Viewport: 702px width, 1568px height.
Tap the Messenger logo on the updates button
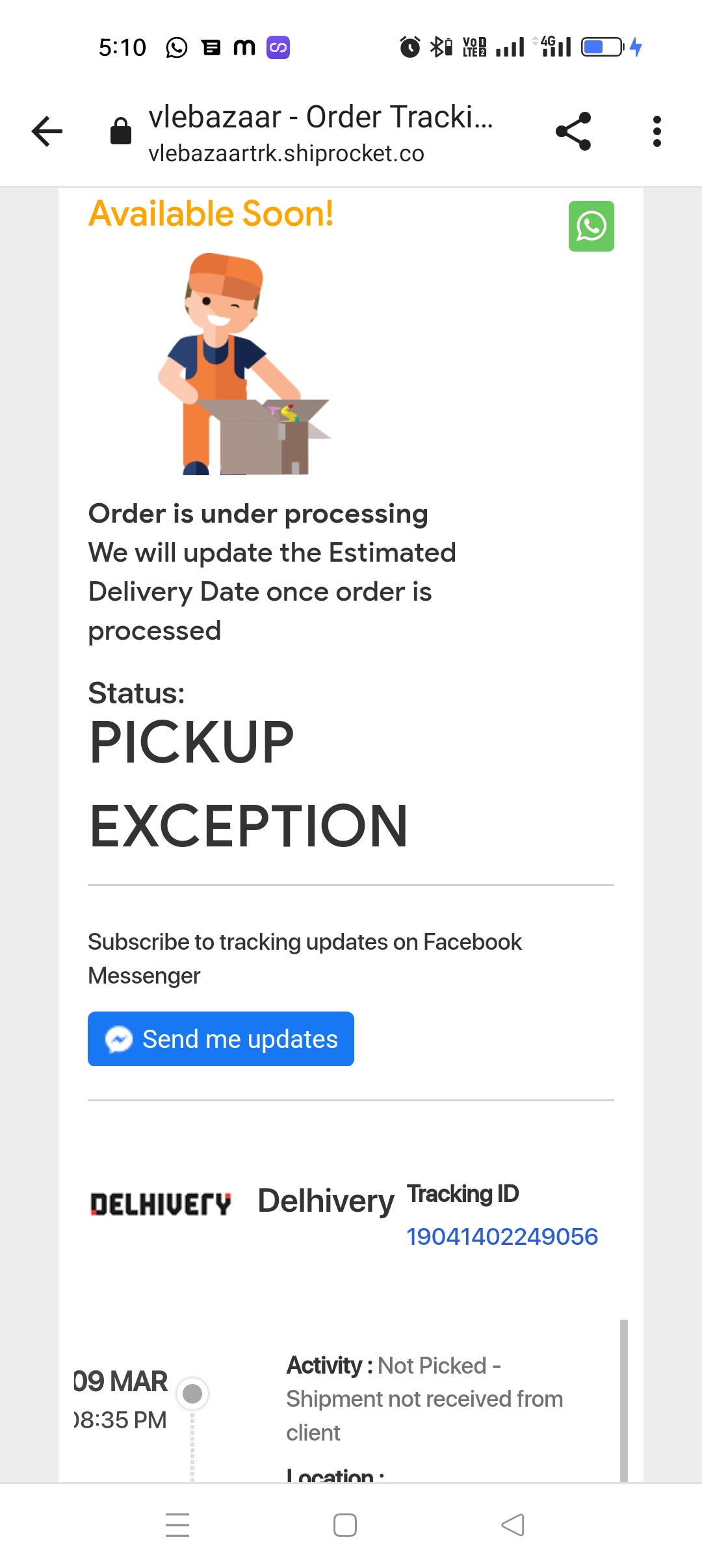(x=119, y=1039)
